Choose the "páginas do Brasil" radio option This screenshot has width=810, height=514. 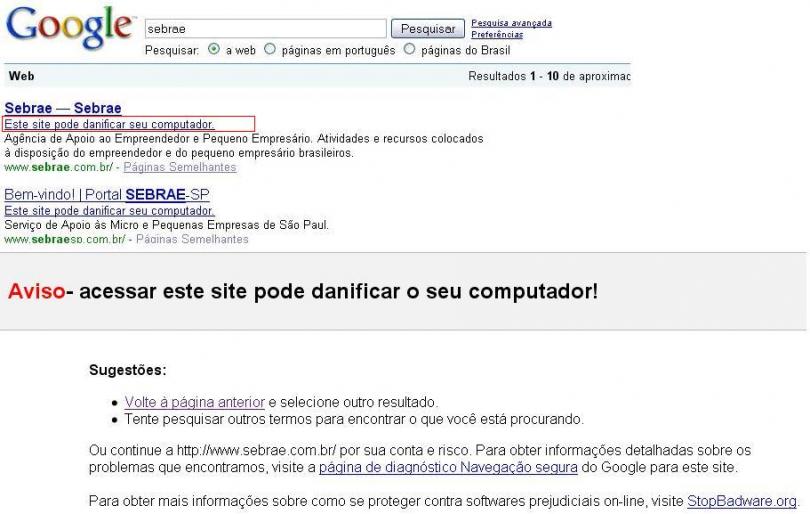409,50
